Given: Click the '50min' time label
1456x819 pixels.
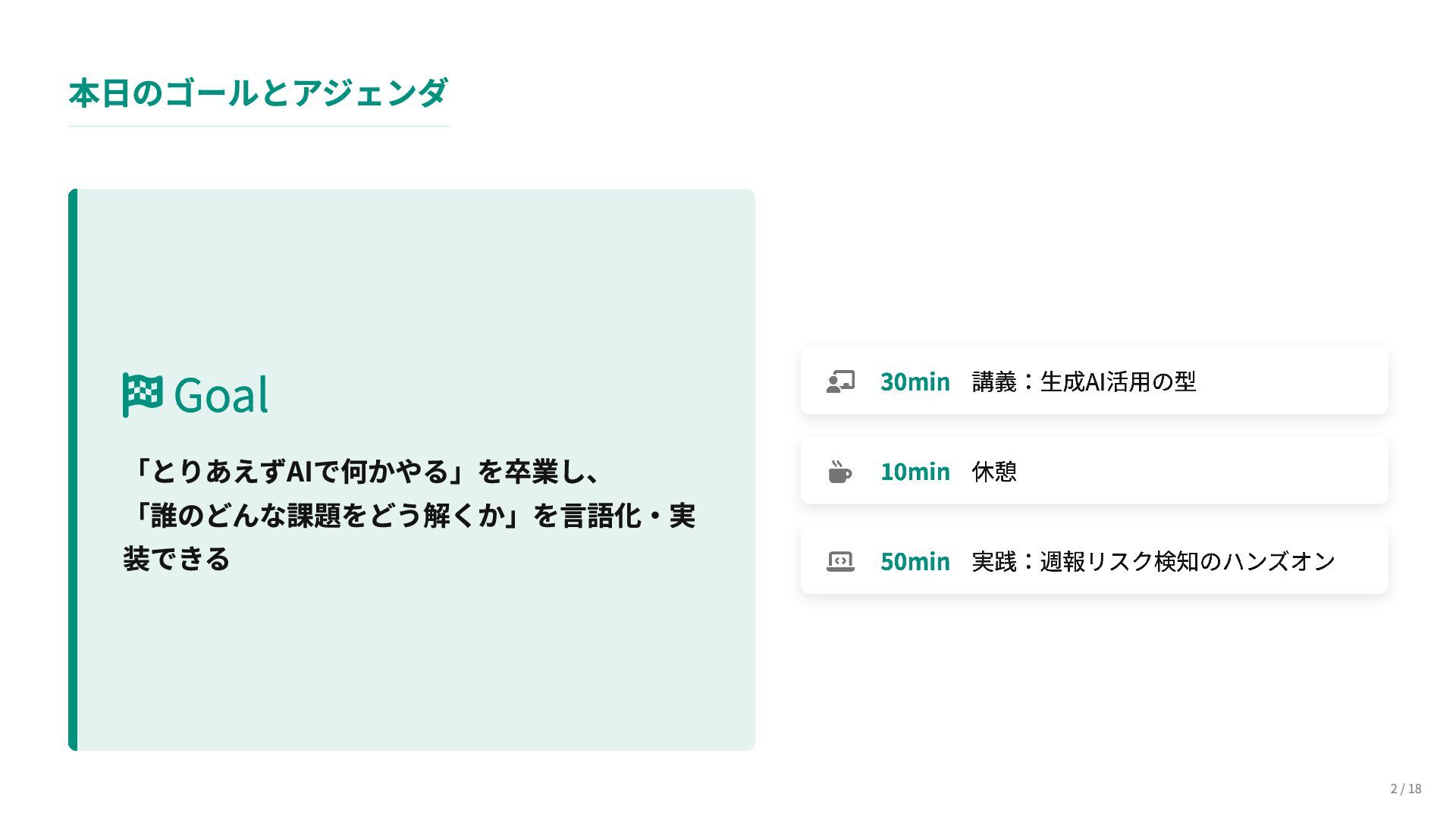Looking at the screenshot, I should [915, 562].
